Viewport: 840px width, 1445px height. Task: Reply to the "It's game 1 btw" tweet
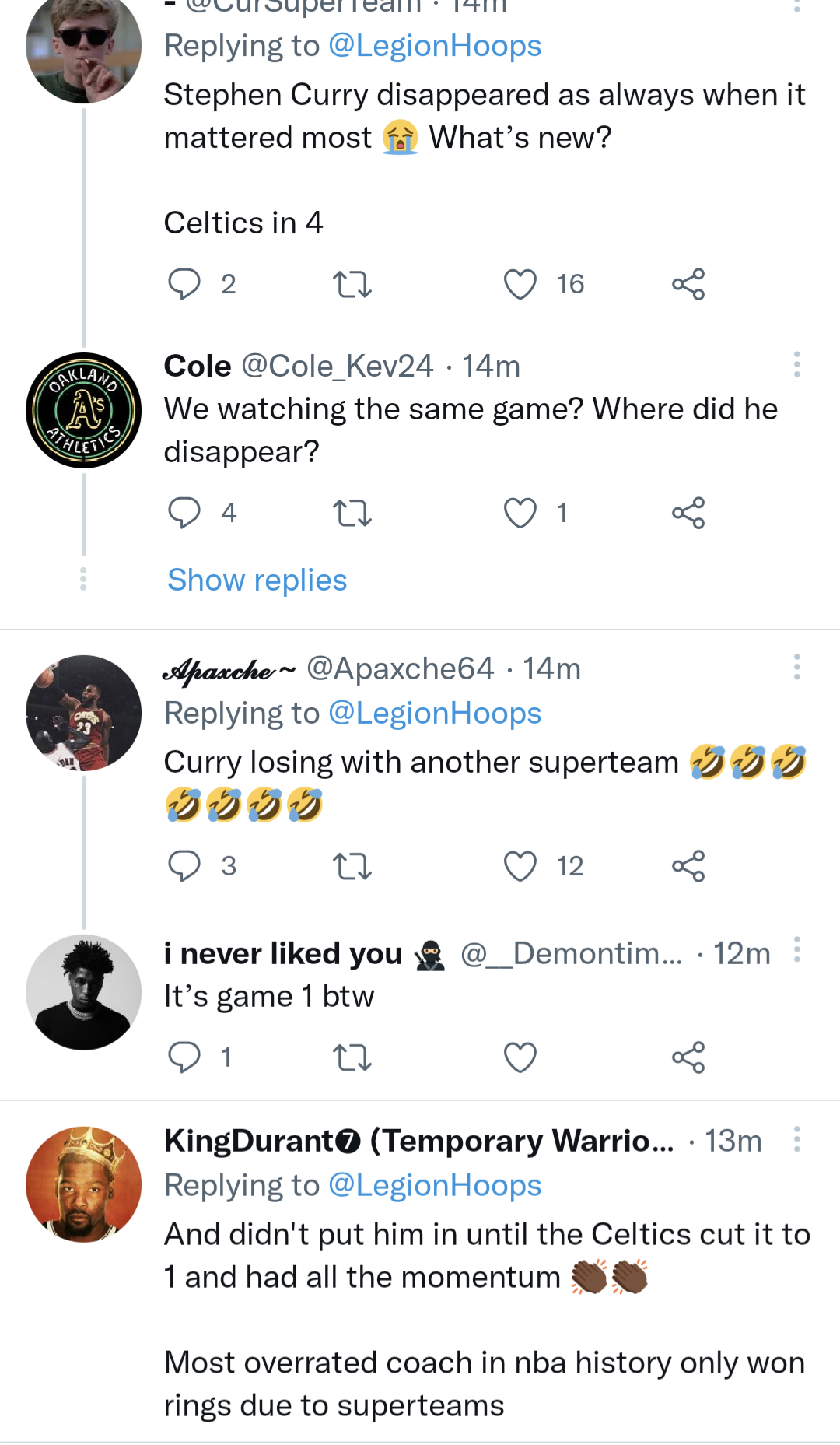[x=184, y=1057]
